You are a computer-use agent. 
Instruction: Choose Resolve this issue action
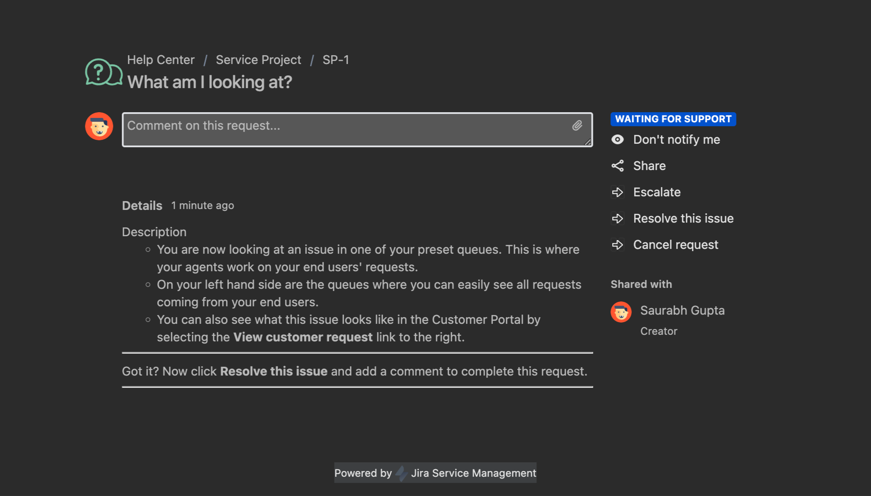click(683, 218)
